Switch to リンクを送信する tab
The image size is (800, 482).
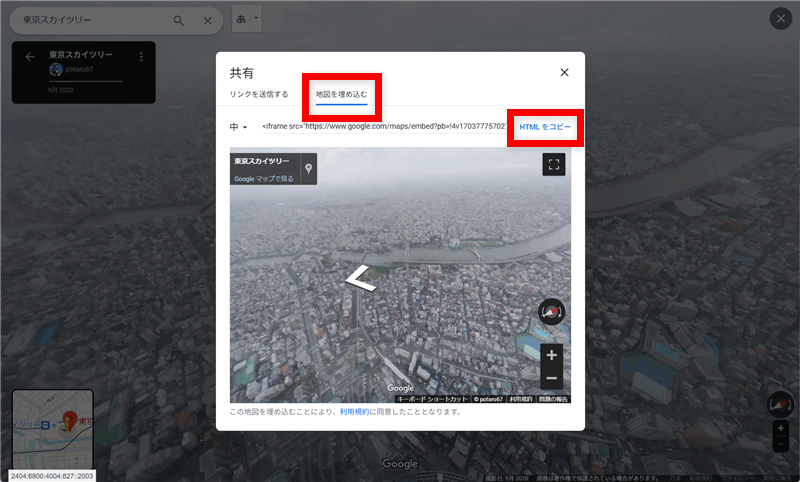pyautogui.click(x=259, y=94)
